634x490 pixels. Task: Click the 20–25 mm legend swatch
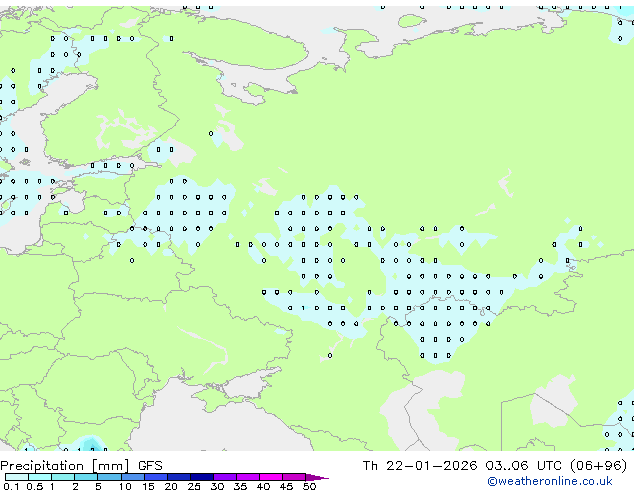tap(179, 477)
